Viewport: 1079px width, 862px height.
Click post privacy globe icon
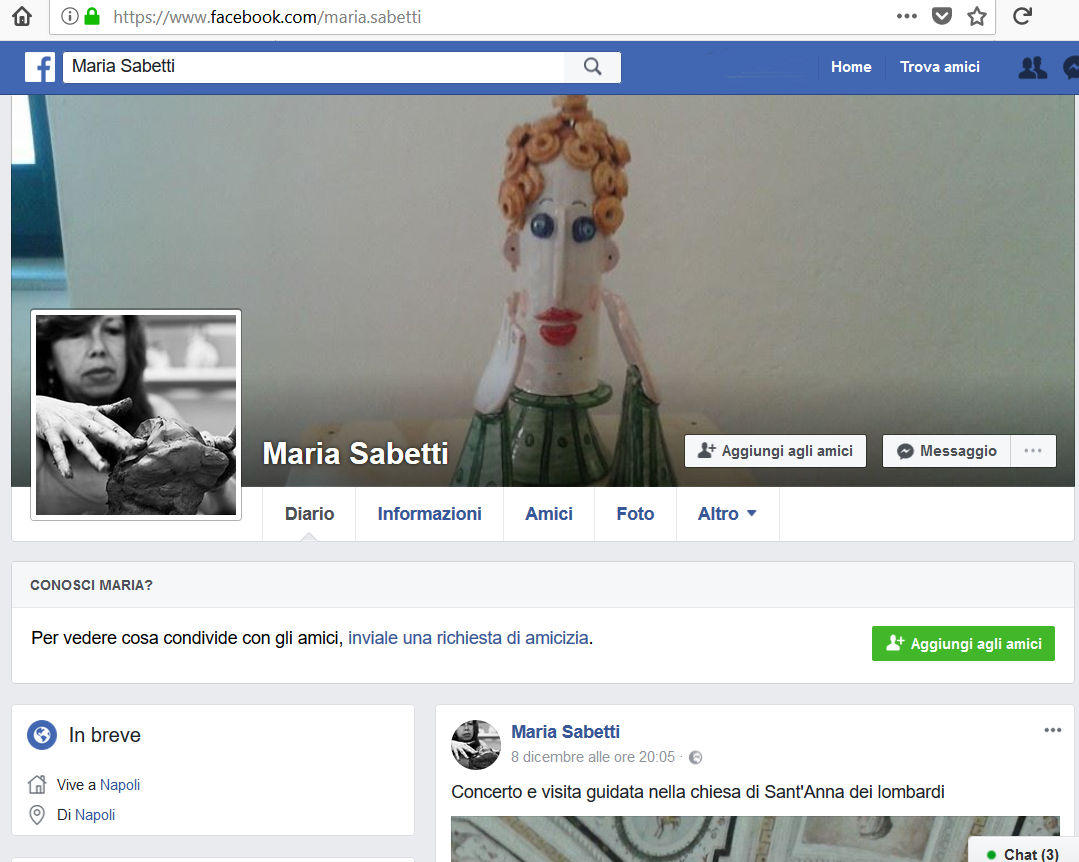pyautogui.click(x=696, y=757)
